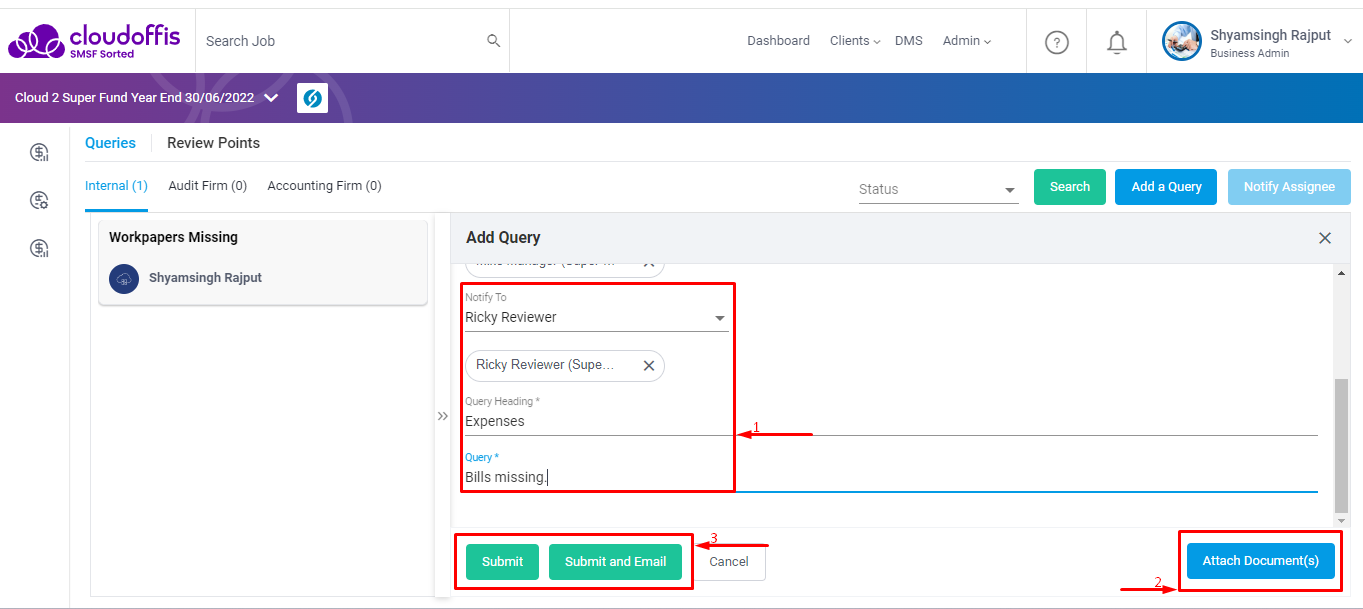
Task: Click the user profile avatar
Action: (1181, 41)
